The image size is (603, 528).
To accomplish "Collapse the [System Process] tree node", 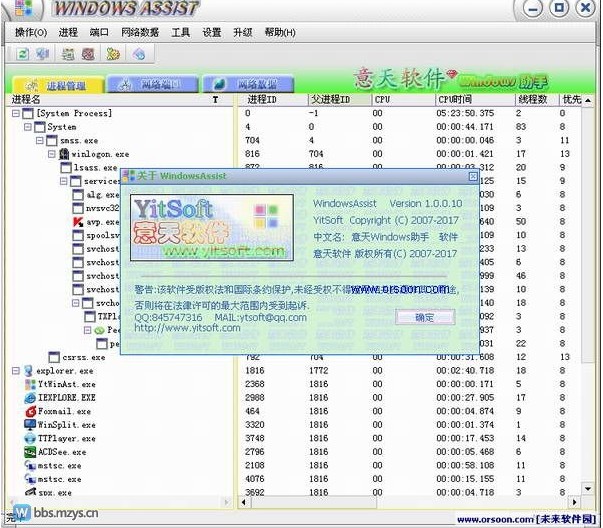I will [x=16, y=114].
